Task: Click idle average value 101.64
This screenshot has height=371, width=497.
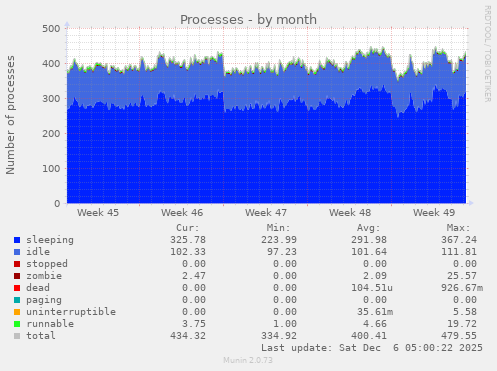Action: coord(369,252)
